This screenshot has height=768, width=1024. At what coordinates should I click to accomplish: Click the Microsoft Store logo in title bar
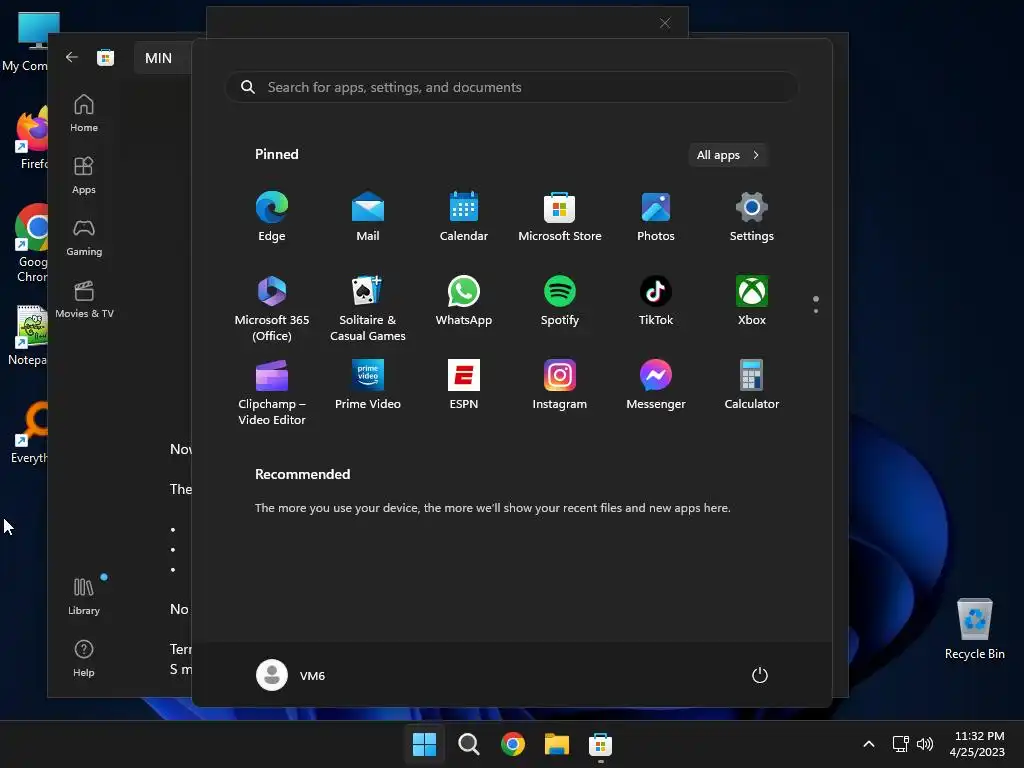tap(106, 57)
